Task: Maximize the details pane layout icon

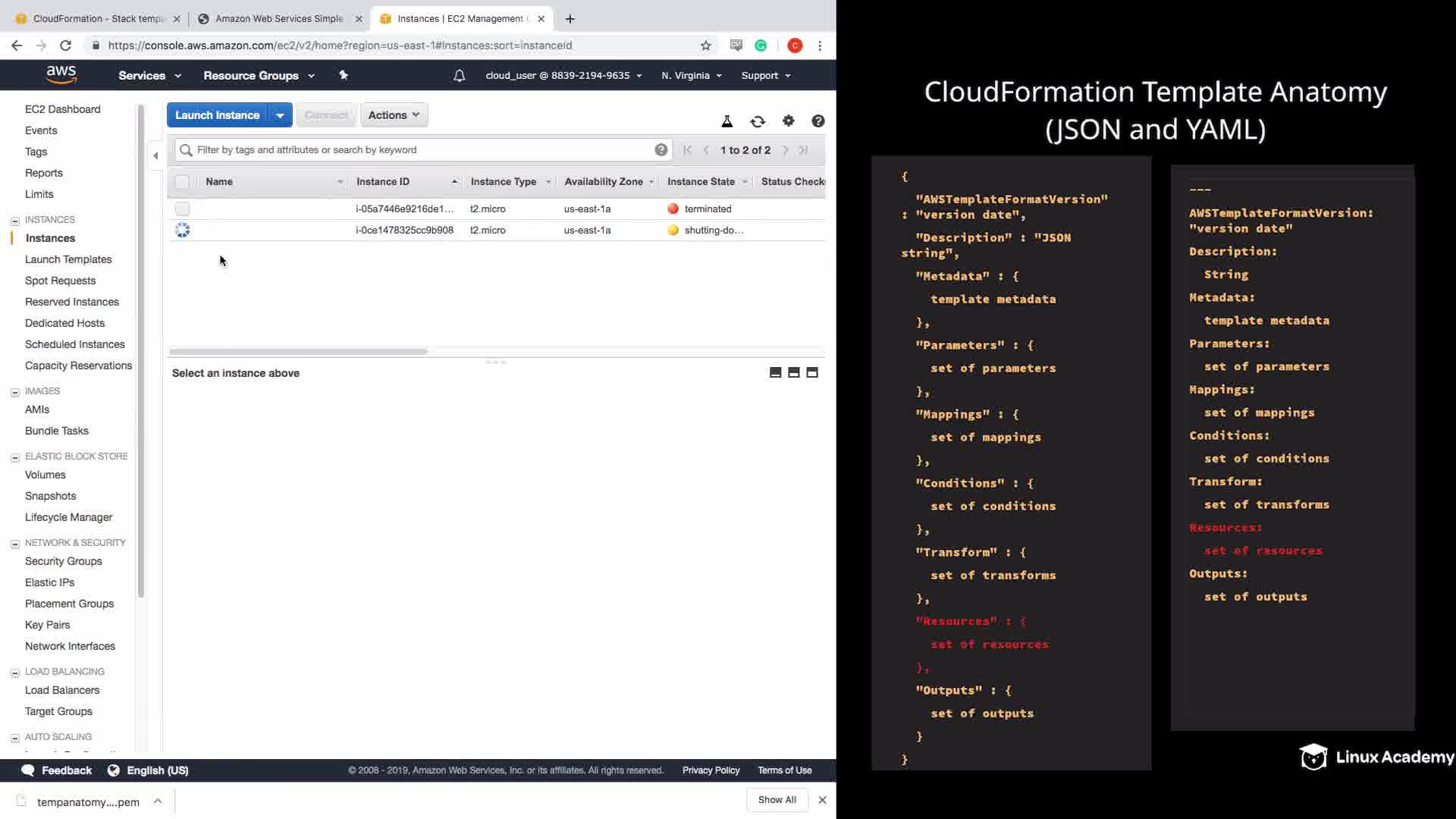Action: point(812,372)
